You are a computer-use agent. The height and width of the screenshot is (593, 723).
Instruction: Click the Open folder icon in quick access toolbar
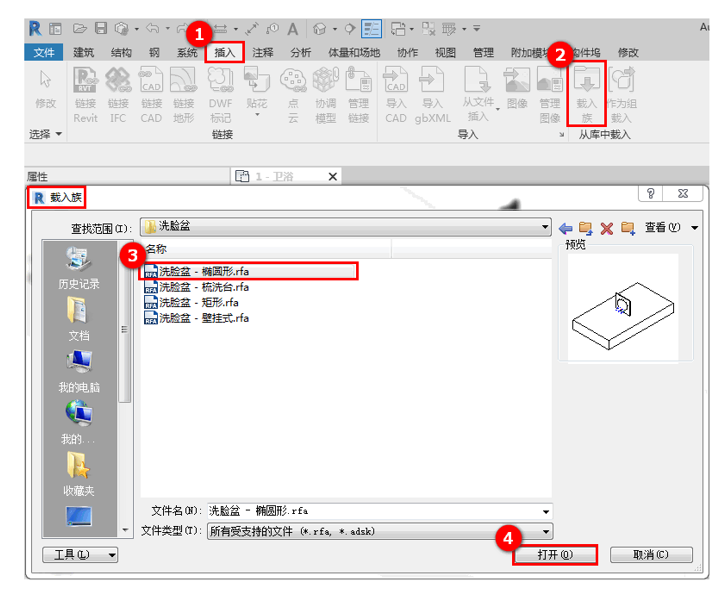79,29
